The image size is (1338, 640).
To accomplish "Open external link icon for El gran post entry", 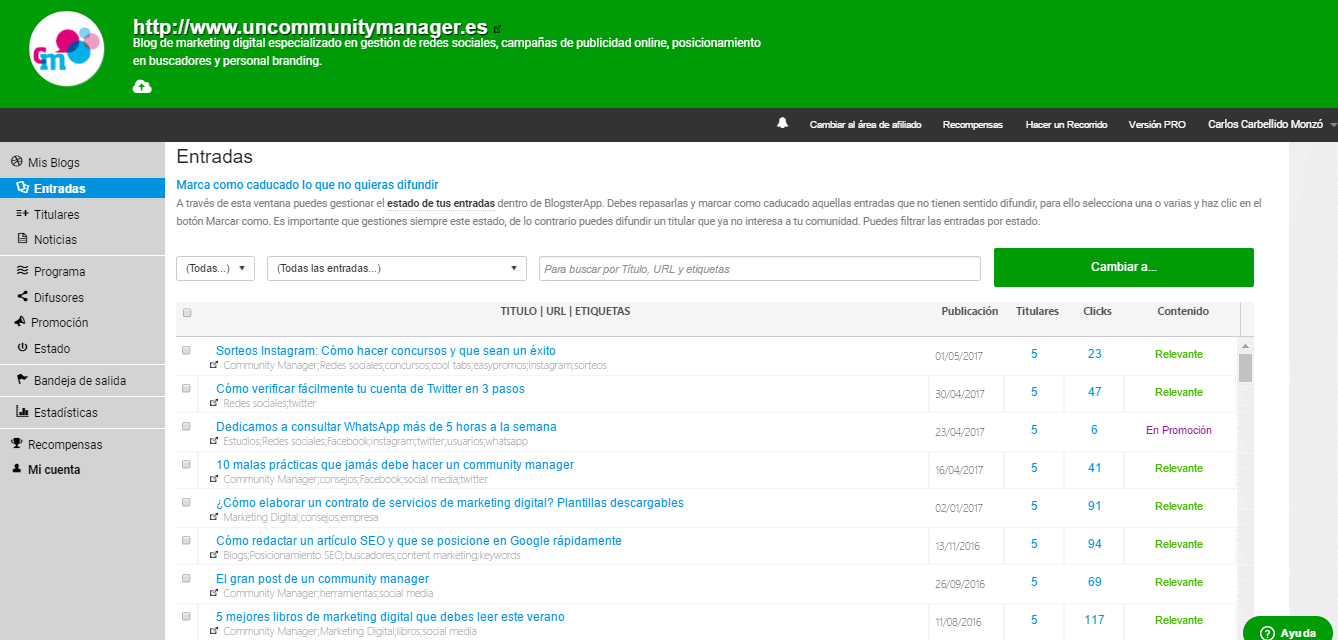I will pyautogui.click(x=214, y=593).
